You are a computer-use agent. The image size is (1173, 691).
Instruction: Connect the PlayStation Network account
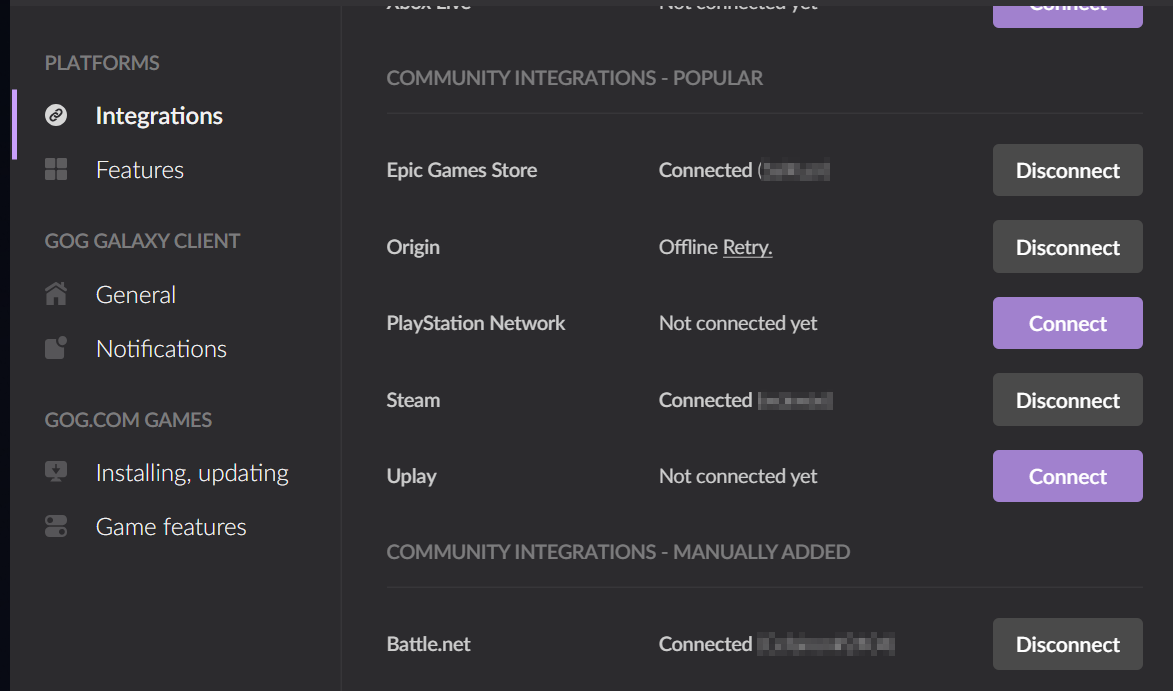[1067, 323]
